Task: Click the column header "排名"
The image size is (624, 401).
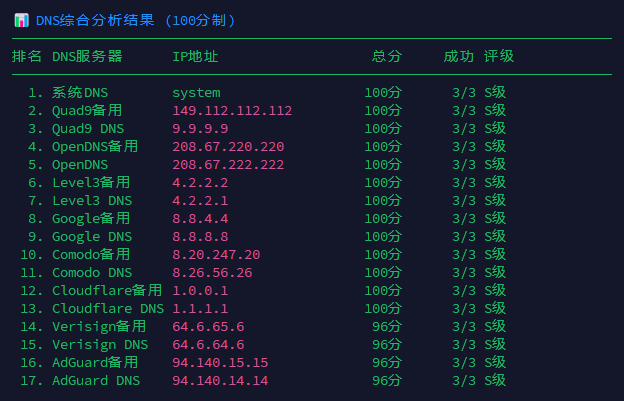Action: pyautogui.click(x=27, y=56)
